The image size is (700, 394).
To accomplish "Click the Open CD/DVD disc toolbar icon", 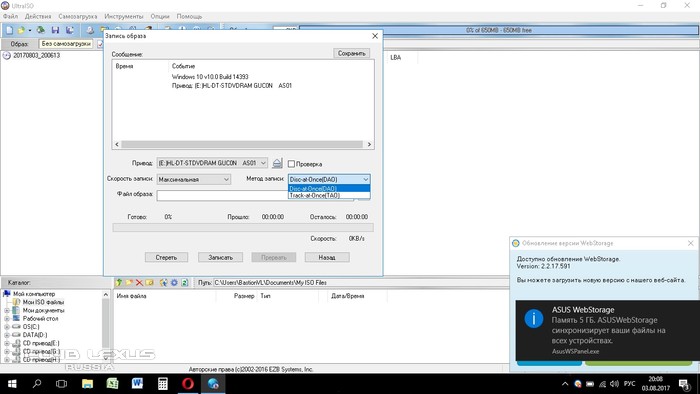I will (41, 30).
